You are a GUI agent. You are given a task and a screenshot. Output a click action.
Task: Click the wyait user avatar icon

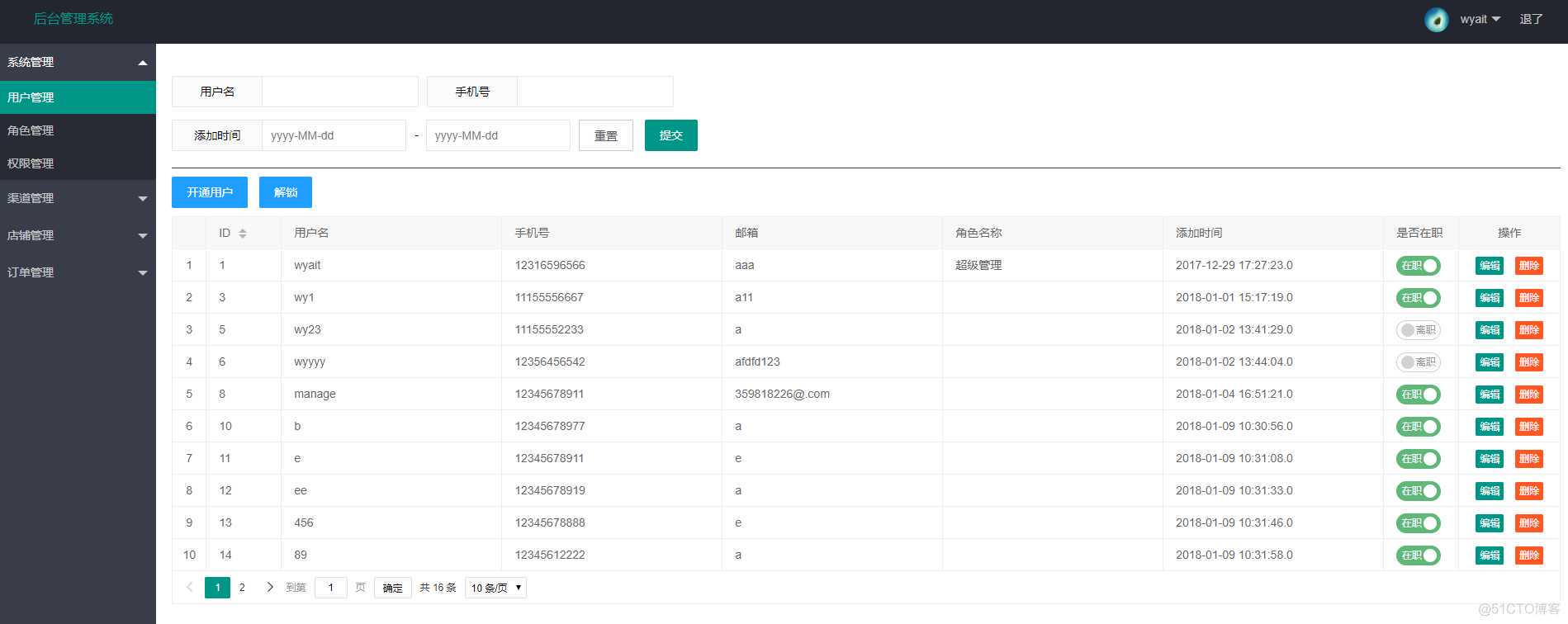[1436, 20]
